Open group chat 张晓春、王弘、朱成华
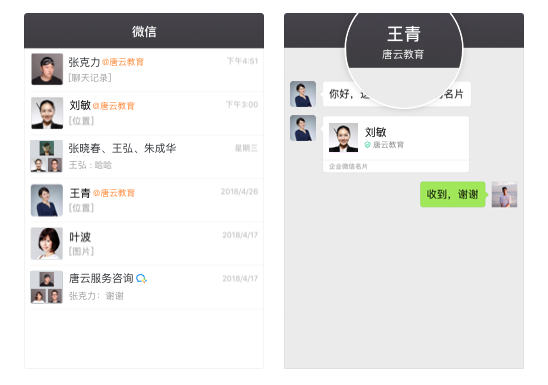This screenshot has width=548, height=385. point(144,157)
